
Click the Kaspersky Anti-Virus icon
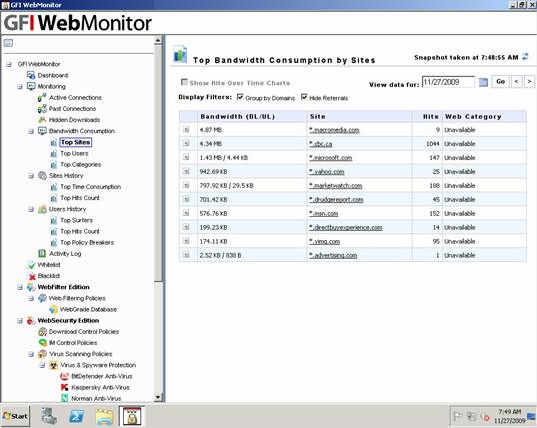click(64, 388)
